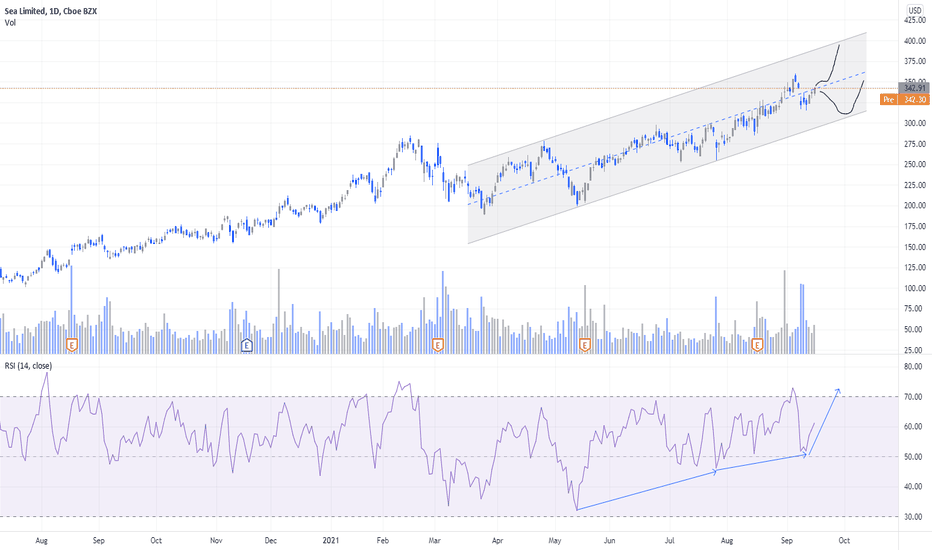
Task: Click the 300.00 price axis label
Action: point(915,123)
